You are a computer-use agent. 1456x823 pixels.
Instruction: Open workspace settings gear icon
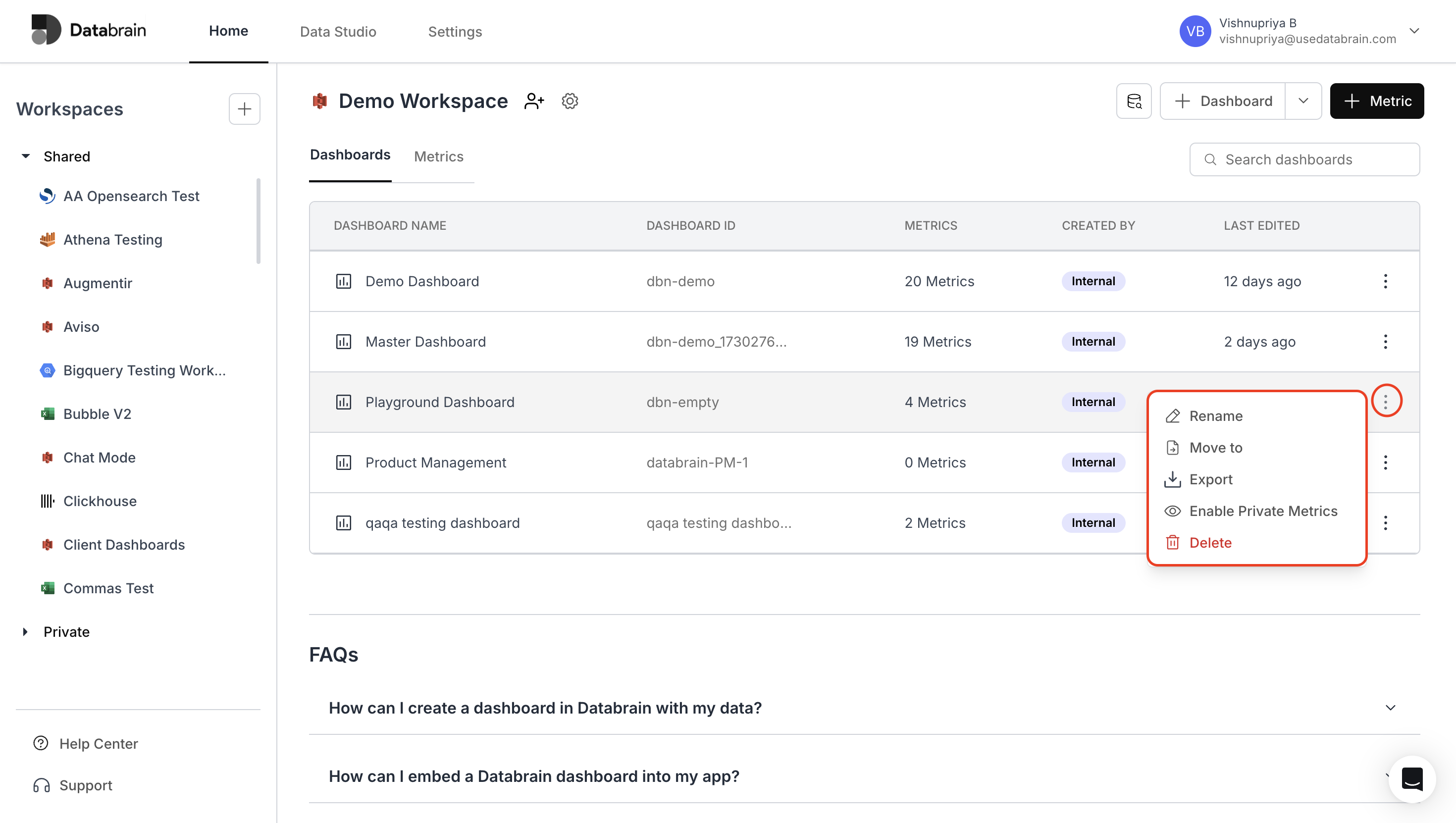tap(570, 101)
